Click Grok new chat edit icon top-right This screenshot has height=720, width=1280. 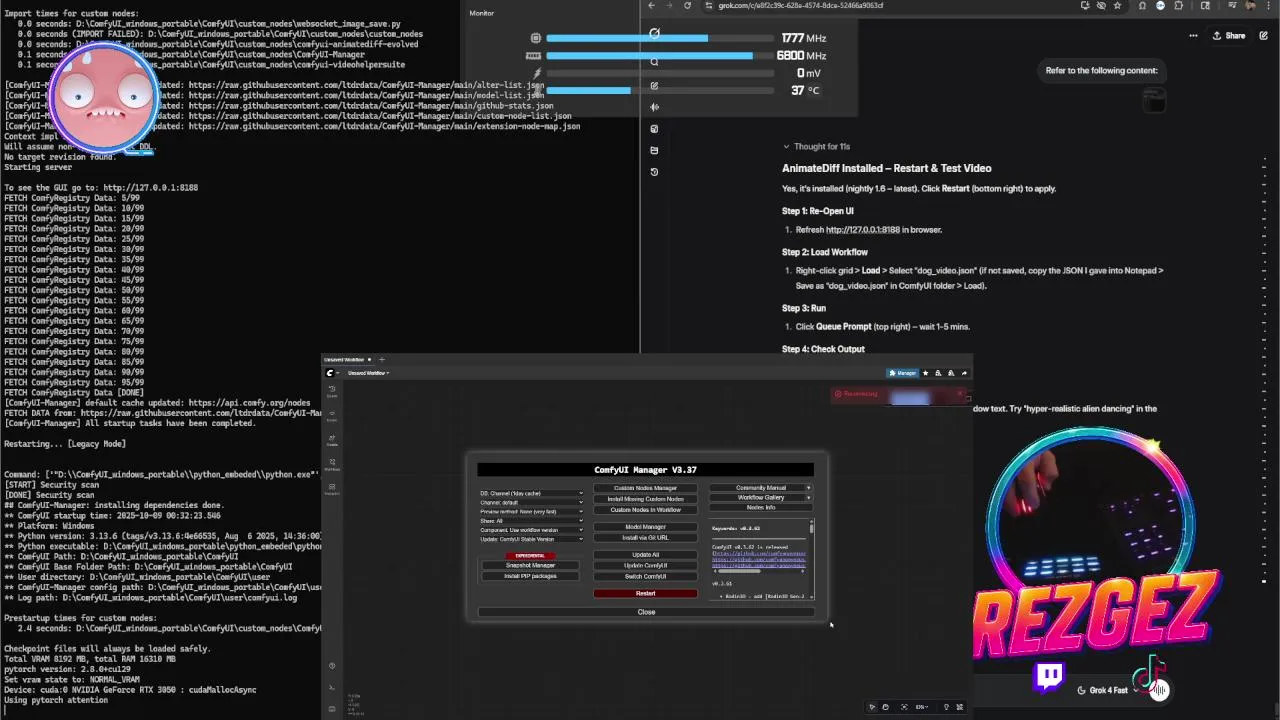point(1263,35)
